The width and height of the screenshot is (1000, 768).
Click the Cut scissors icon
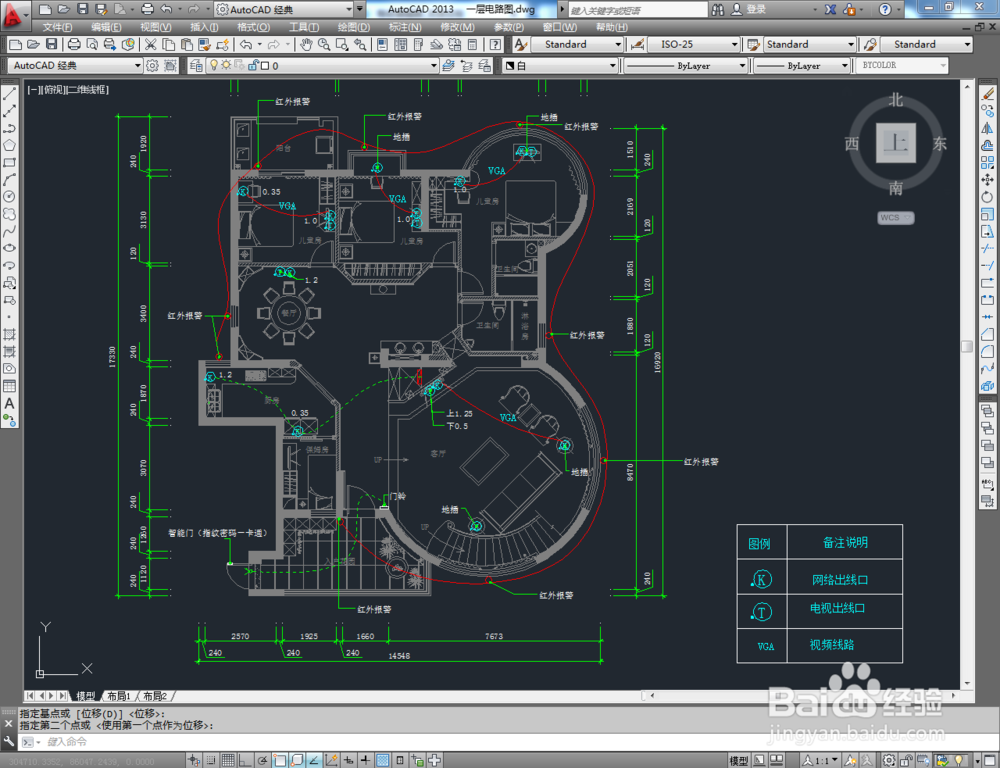[x=151, y=44]
